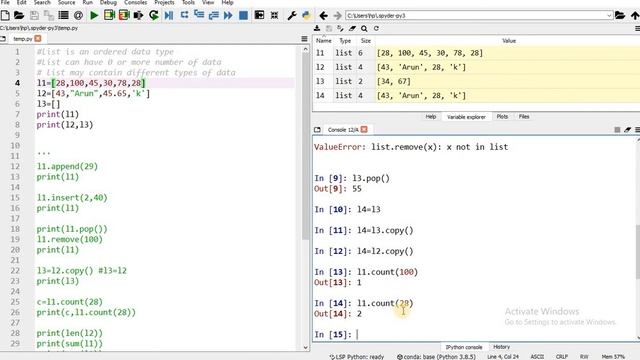Open the View menu
The image size is (640, 360).
[208, 2]
